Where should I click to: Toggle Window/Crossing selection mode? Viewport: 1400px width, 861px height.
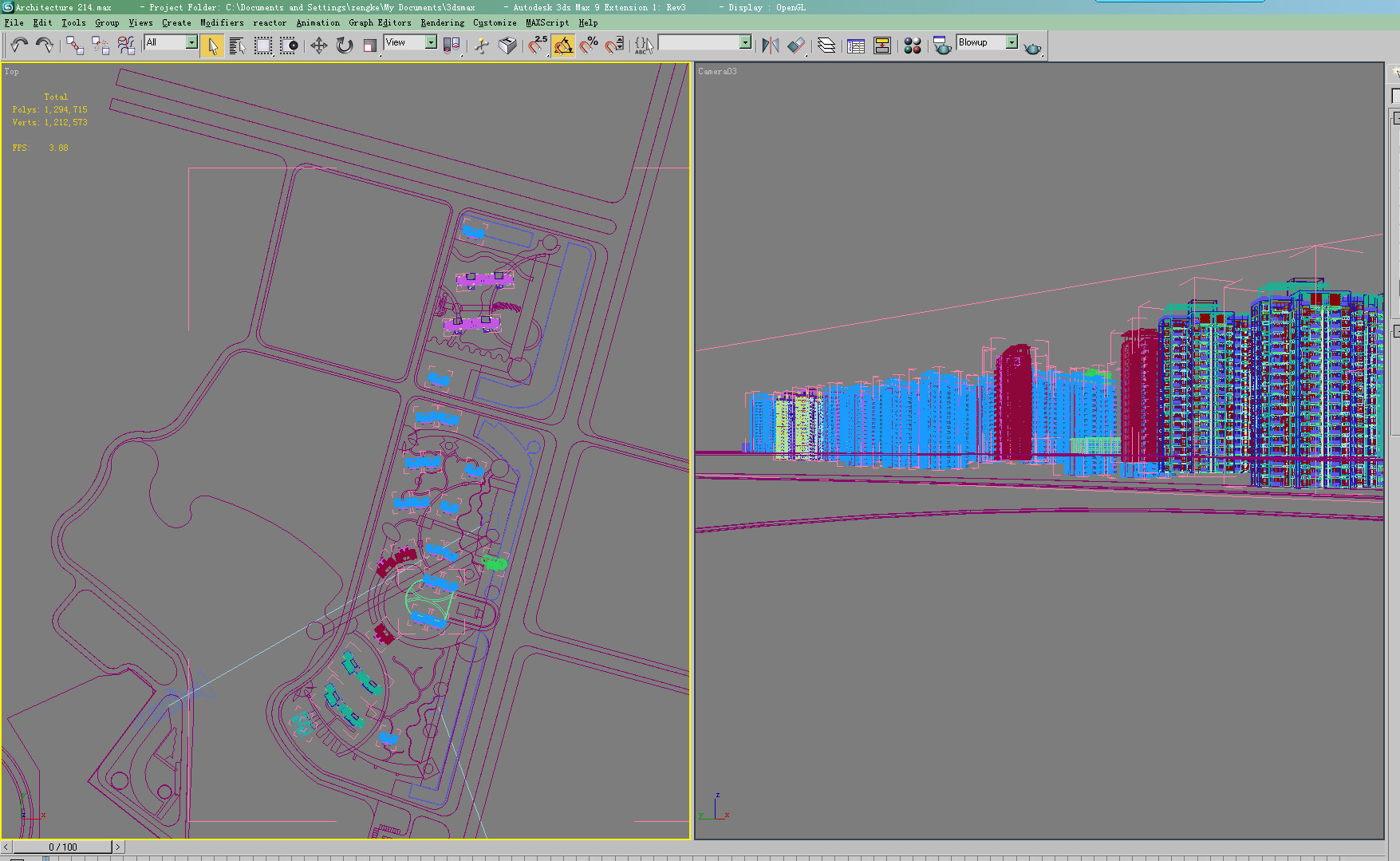coord(289,45)
